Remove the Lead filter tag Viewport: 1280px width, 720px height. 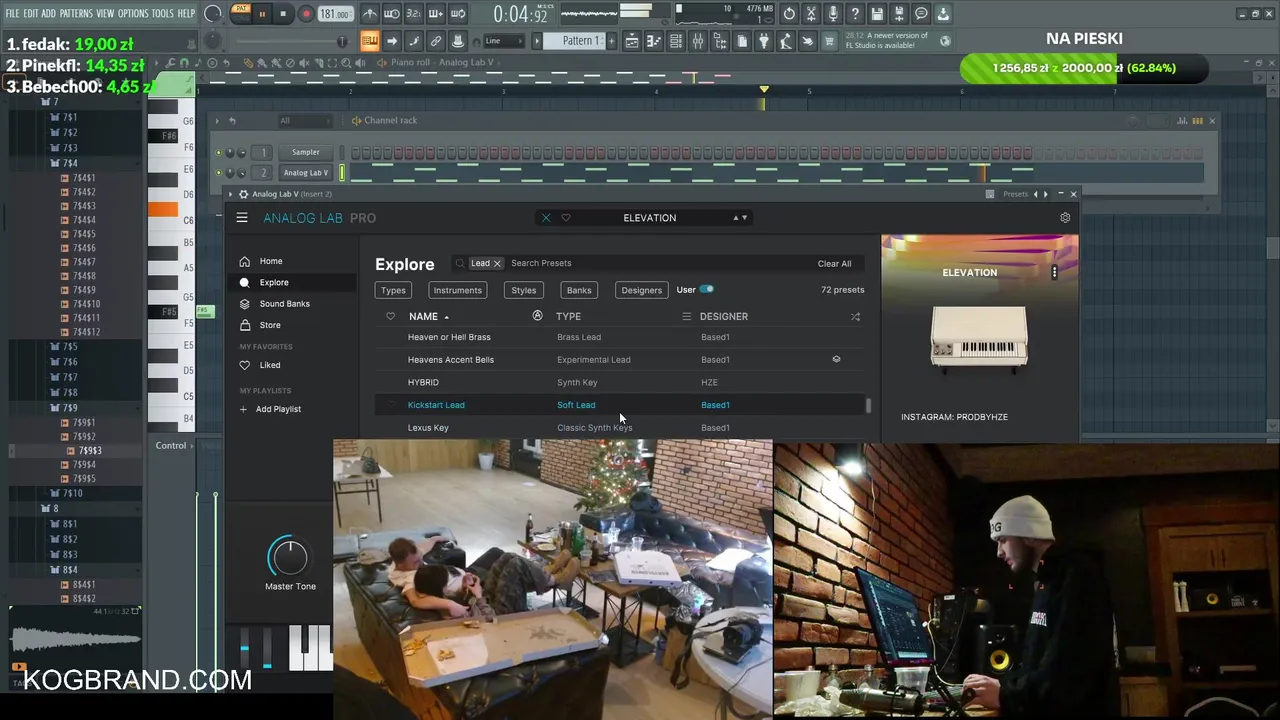tap(497, 264)
